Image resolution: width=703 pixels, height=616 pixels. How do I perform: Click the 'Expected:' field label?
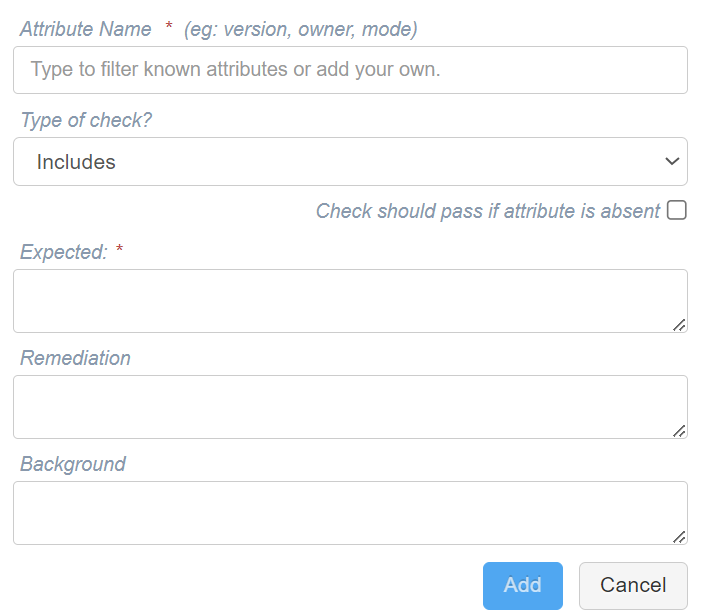click(64, 252)
